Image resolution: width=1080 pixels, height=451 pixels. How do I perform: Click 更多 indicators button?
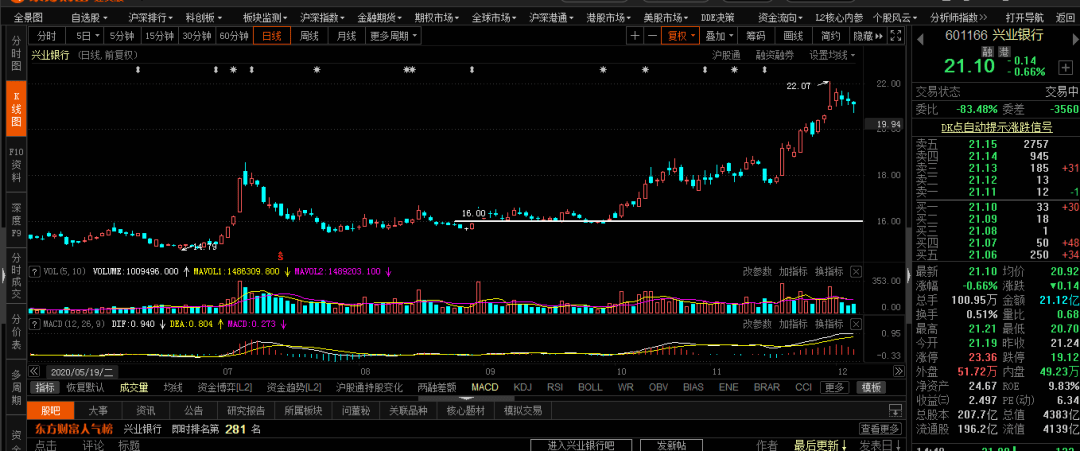pyautogui.click(x=834, y=387)
